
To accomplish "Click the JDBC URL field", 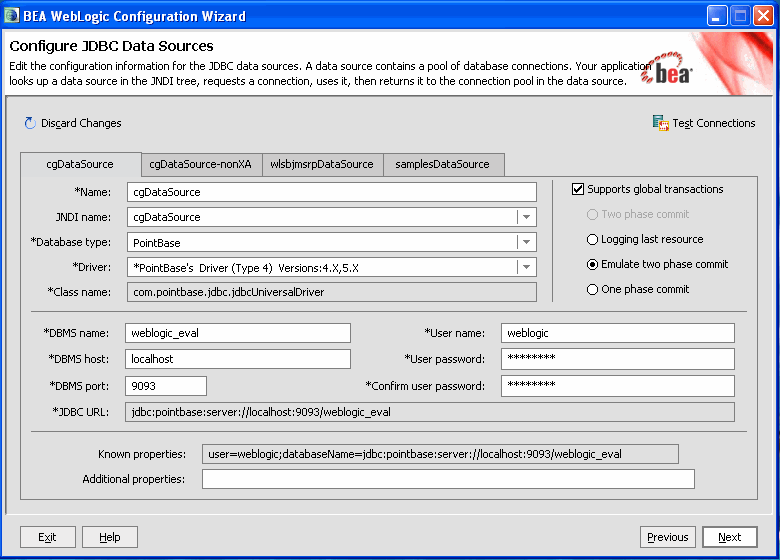I will (430, 412).
